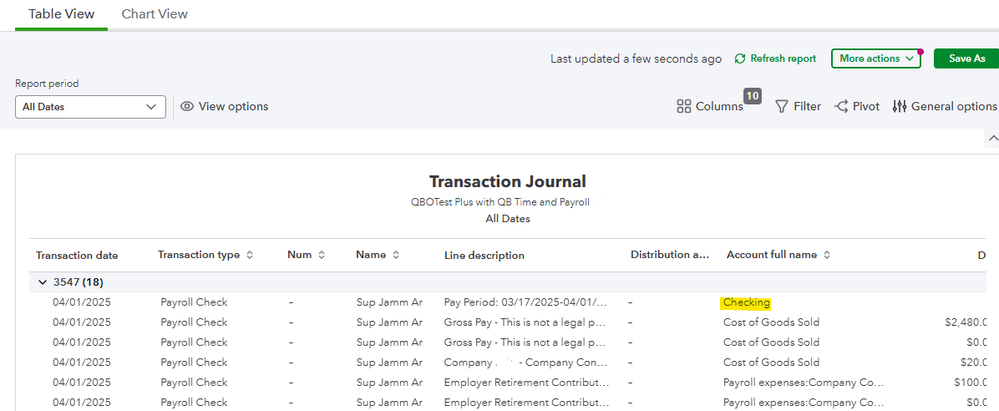Click the Transaction date column header
This screenshot has width=999, height=411.
76,255
